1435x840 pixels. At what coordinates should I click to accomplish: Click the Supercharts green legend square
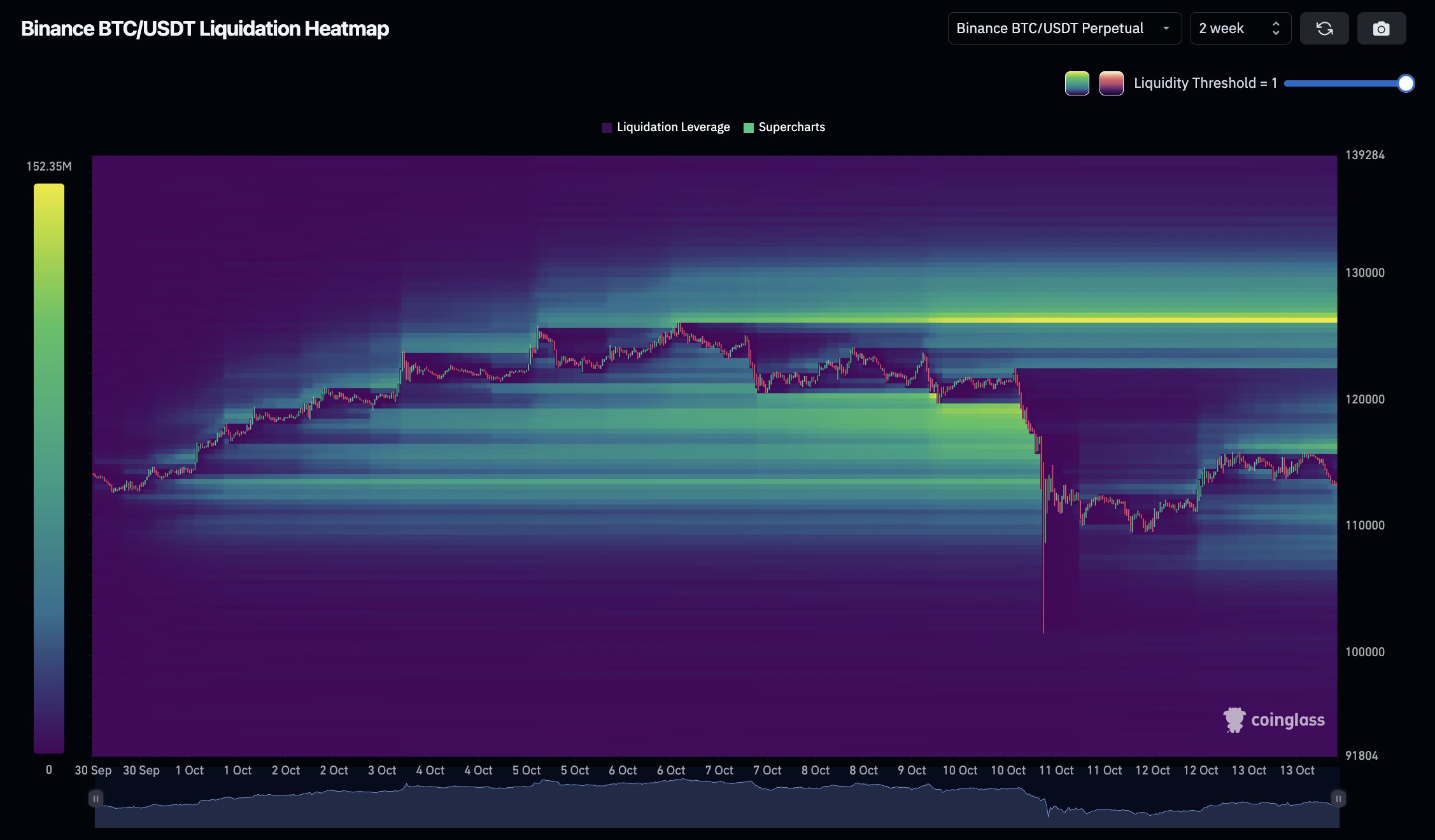(749, 127)
